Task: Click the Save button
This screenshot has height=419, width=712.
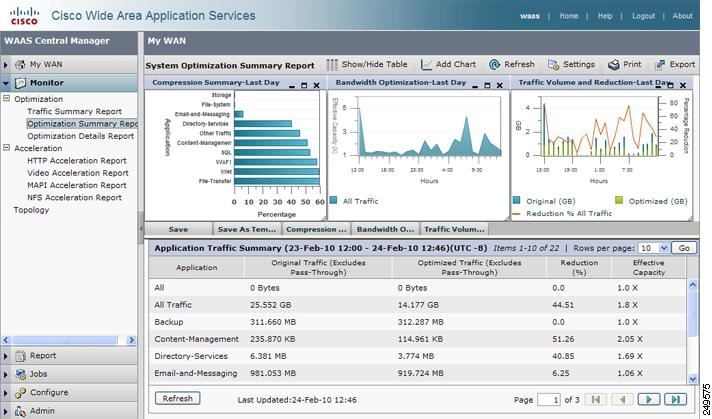Action: click(x=178, y=229)
